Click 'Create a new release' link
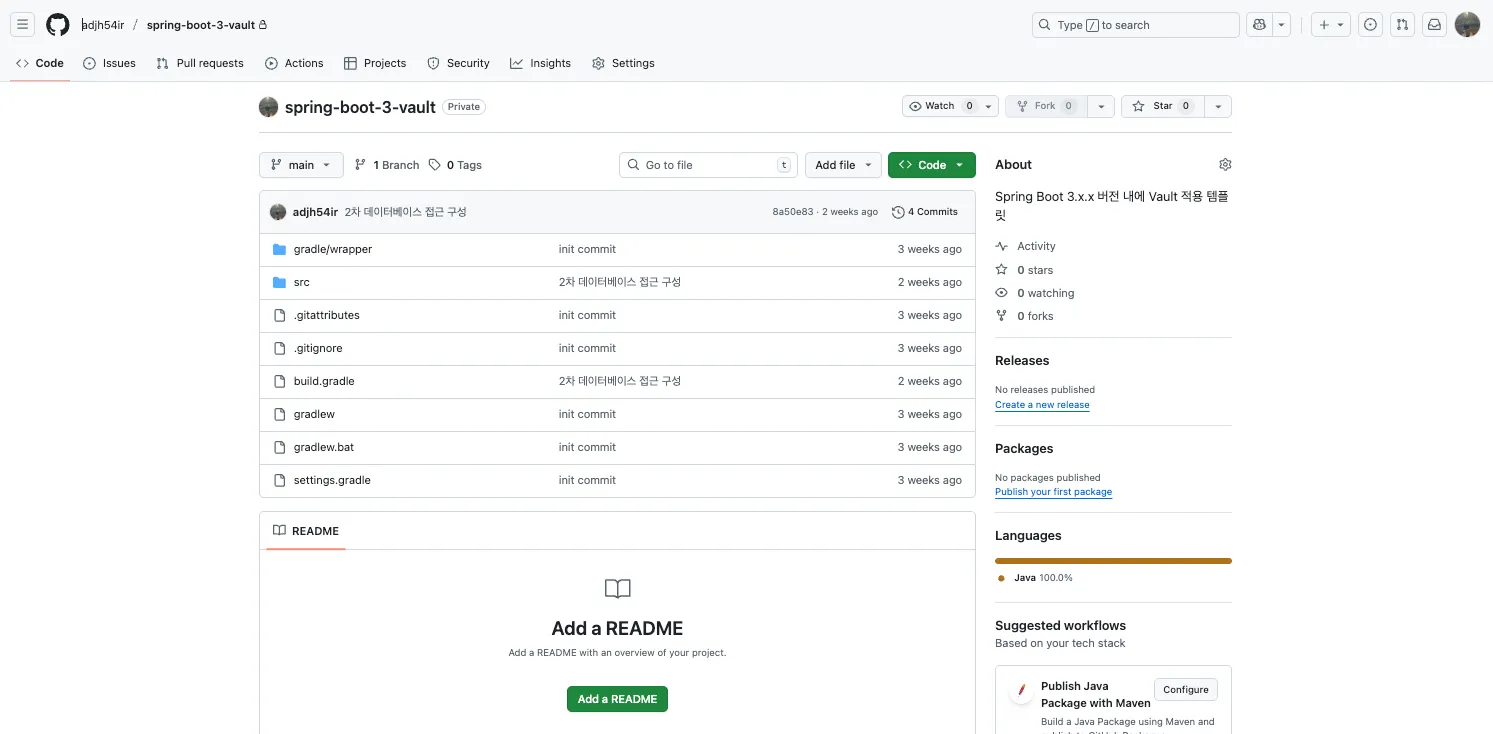 point(1042,405)
